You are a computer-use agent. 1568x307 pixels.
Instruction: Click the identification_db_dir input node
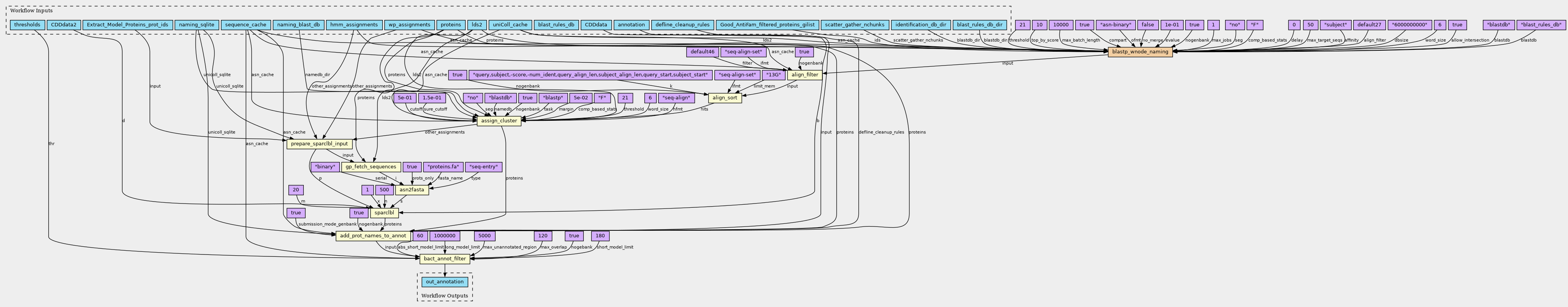pos(920,25)
